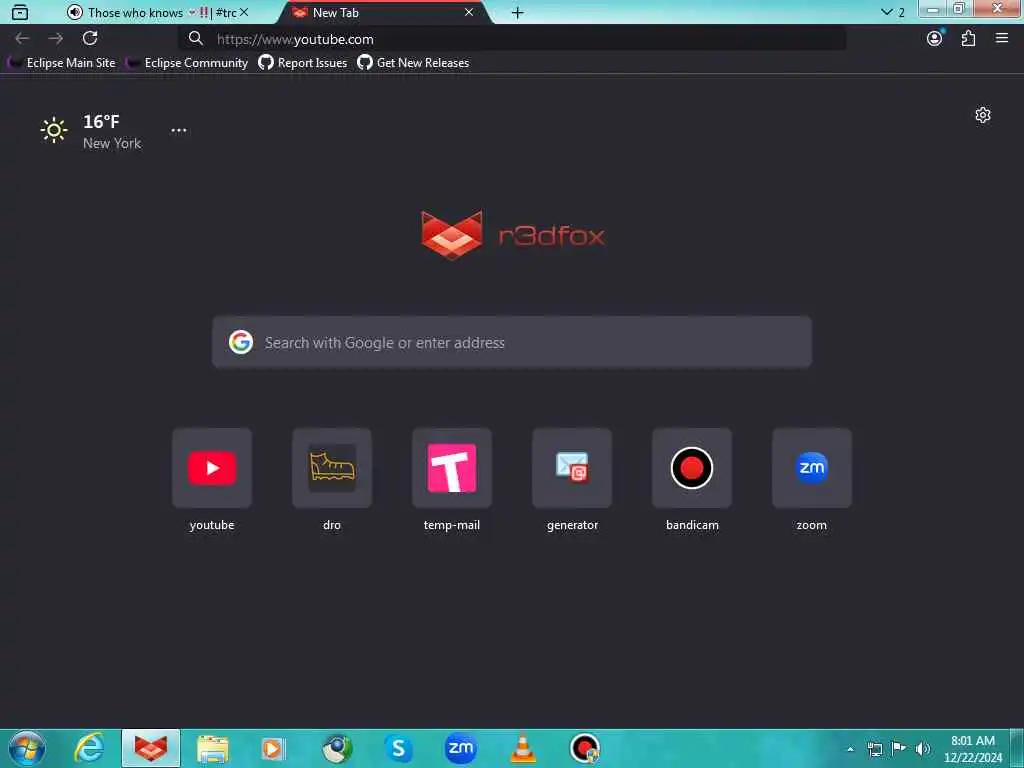Click the r3dfox taskbar button

151,748
